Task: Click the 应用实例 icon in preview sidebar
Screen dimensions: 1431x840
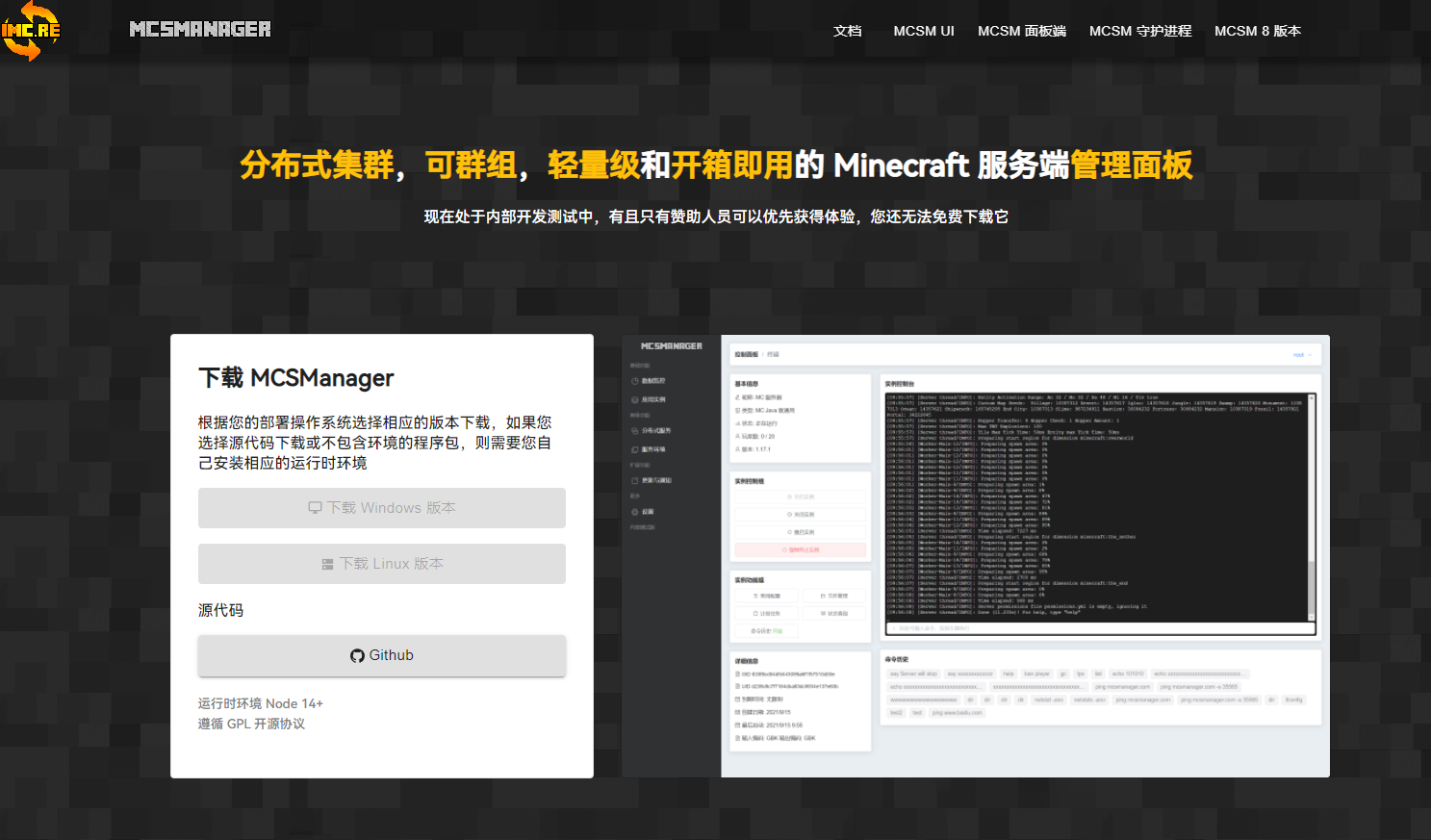Action: pos(635,399)
